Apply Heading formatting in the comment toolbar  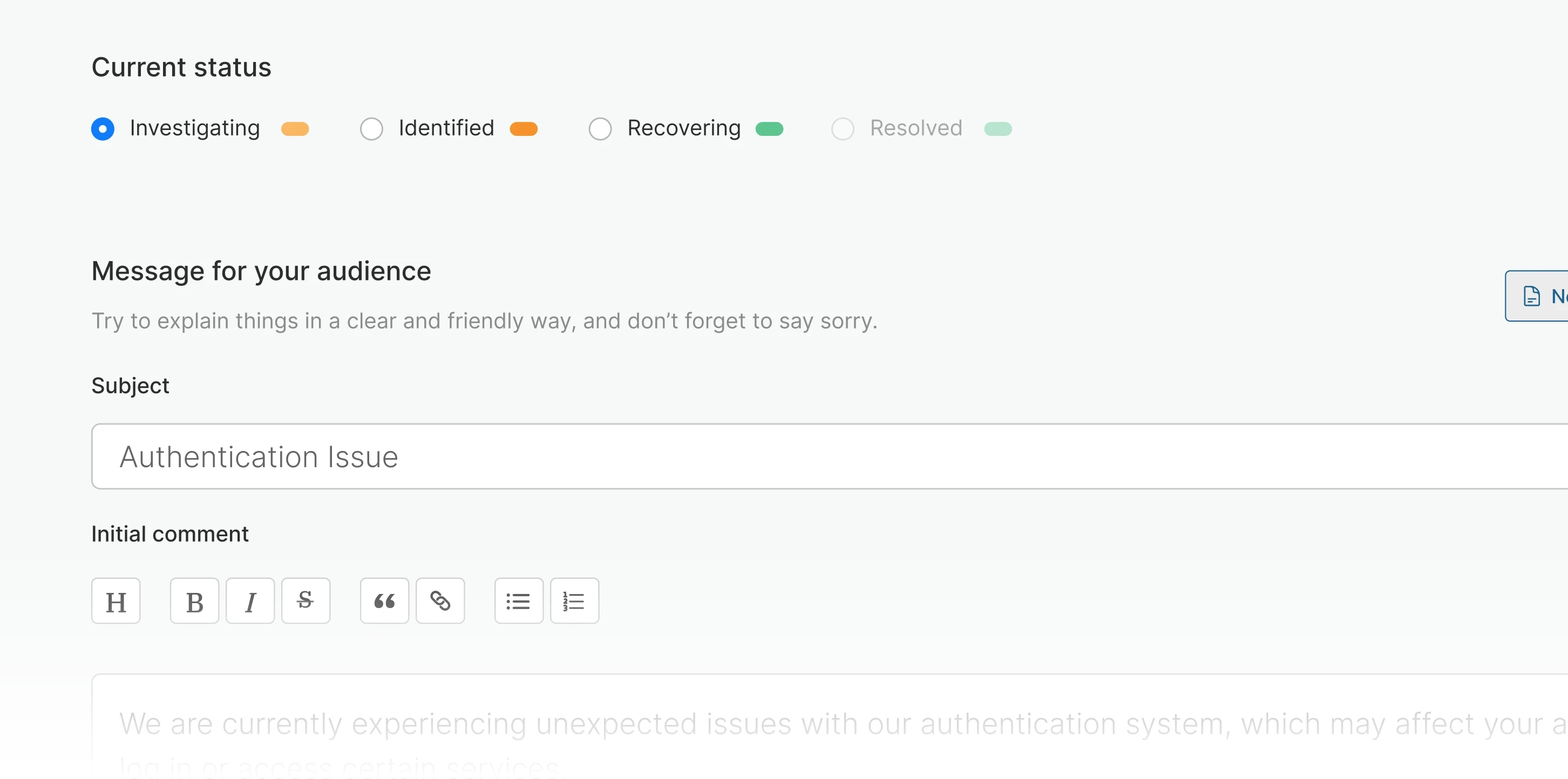pyautogui.click(x=116, y=600)
